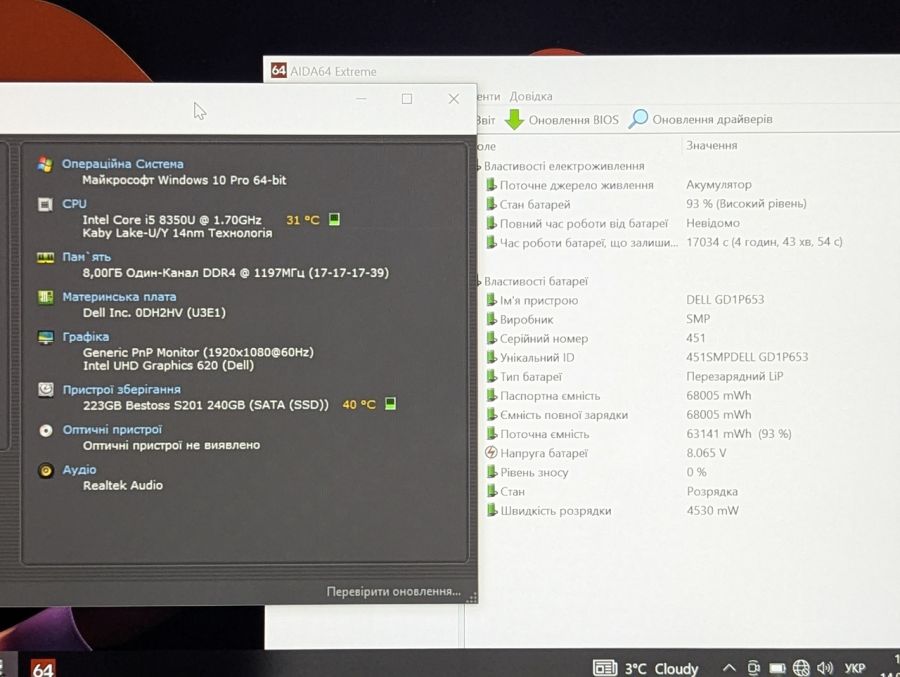Click the battery icon beside Стан батарей
This screenshot has width=900, height=677.
coord(491,204)
